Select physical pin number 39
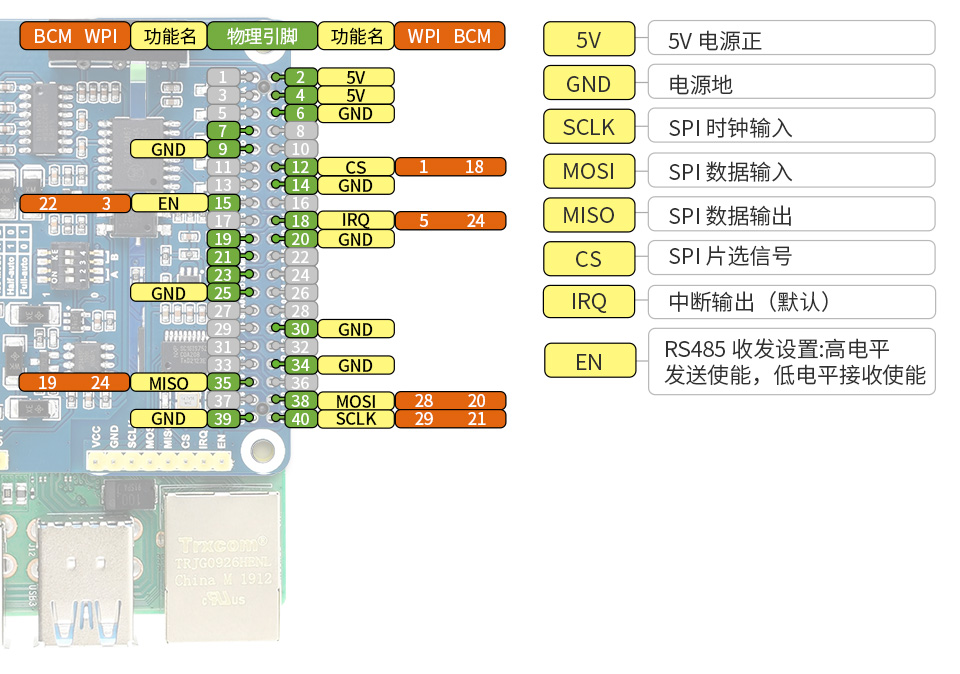 tap(222, 419)
